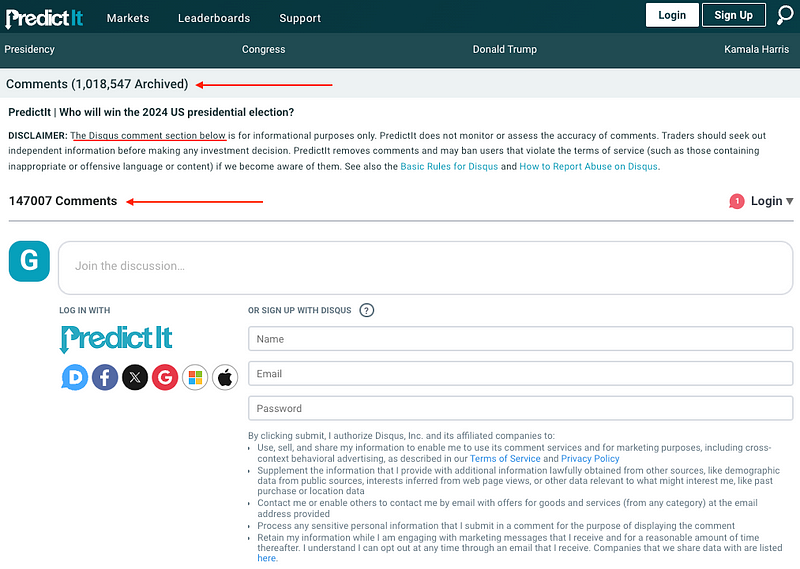Log in with the PredictIt logo
Image resolution: width=800 pixels, height=569 pixels.
point(116,339)
